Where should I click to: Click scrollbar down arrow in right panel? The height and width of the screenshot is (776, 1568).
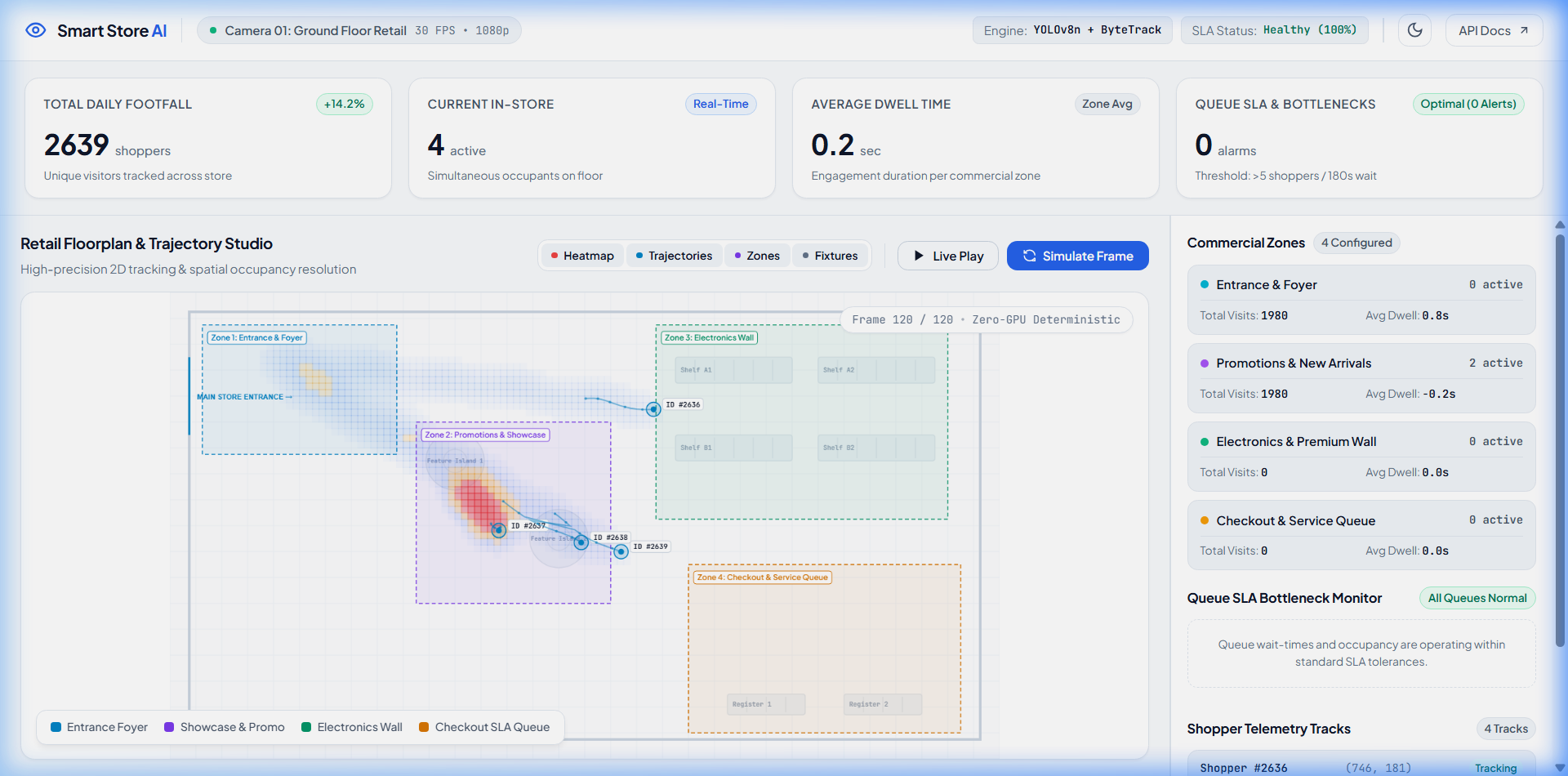1560,768
